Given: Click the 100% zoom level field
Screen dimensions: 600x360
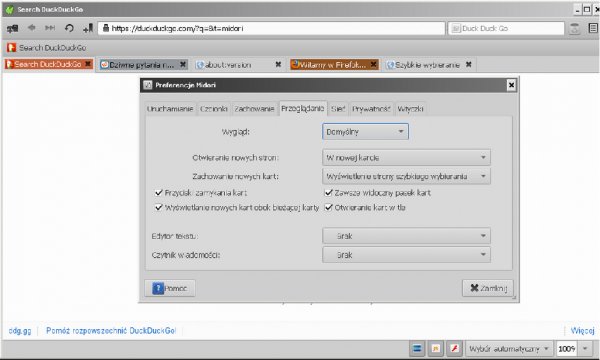Looking at the screenshot, I should [566, 349].
